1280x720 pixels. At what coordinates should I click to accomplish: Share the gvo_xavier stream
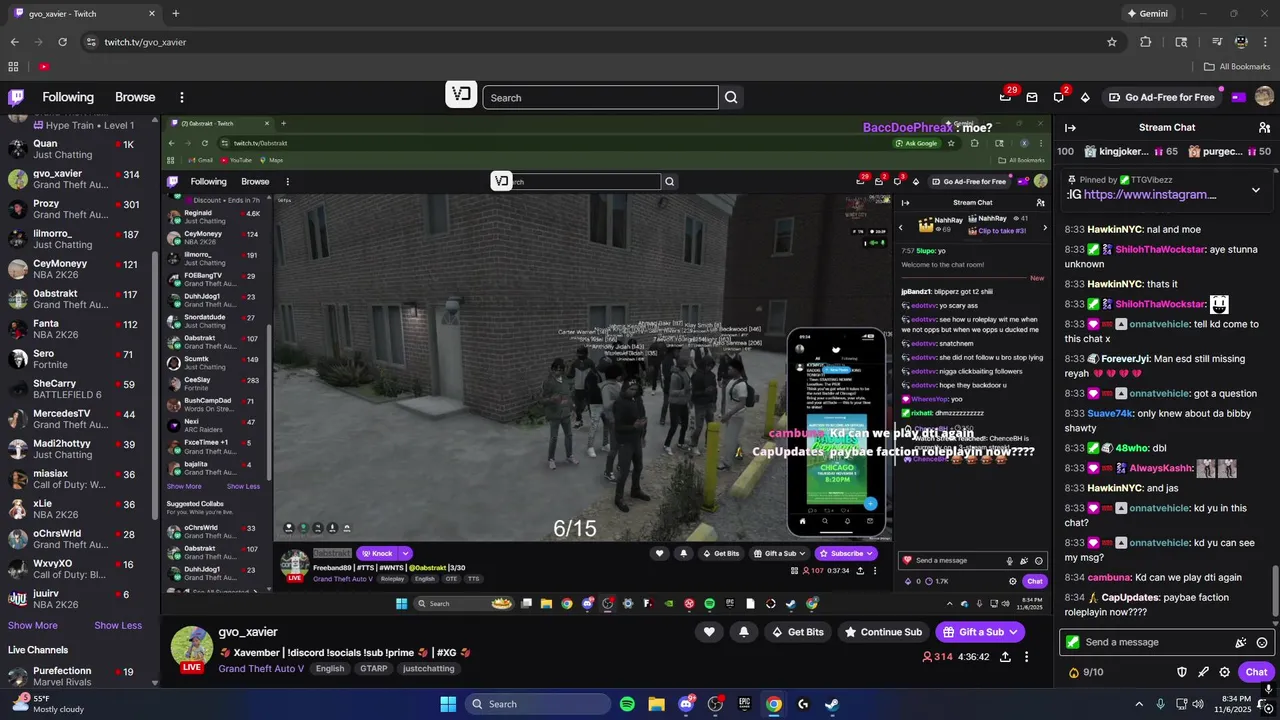tap(1005, 657)
